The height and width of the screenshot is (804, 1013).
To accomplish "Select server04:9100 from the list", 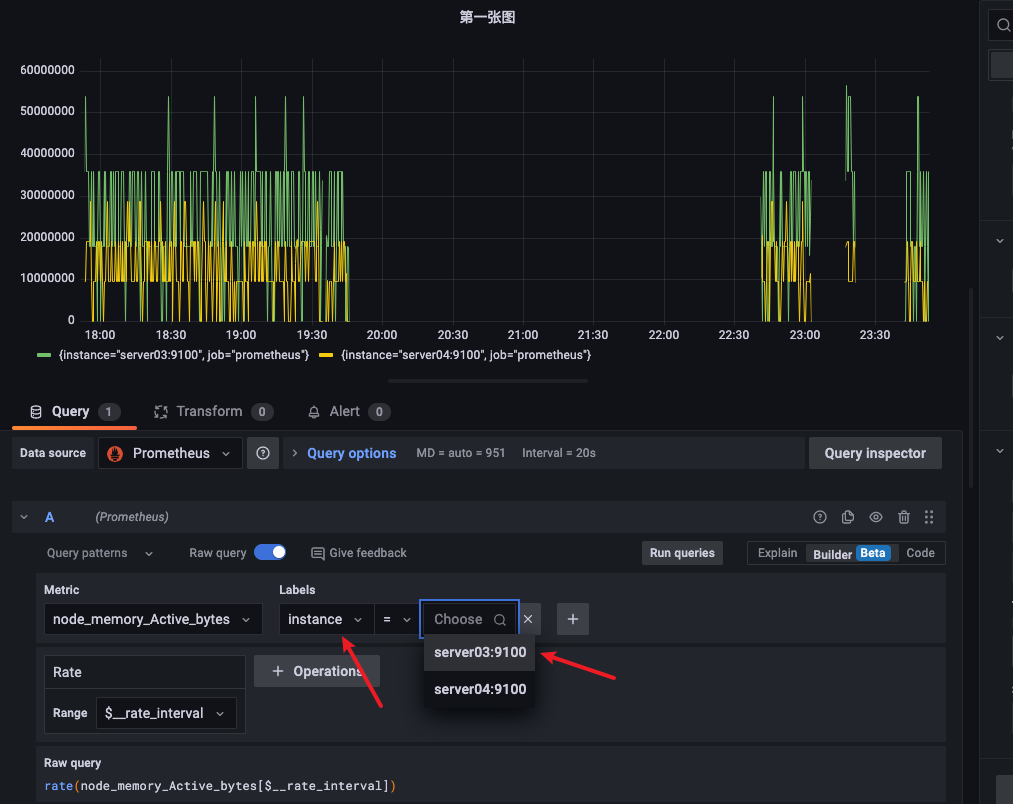I will pyautogui.click(x=479, y=690).
